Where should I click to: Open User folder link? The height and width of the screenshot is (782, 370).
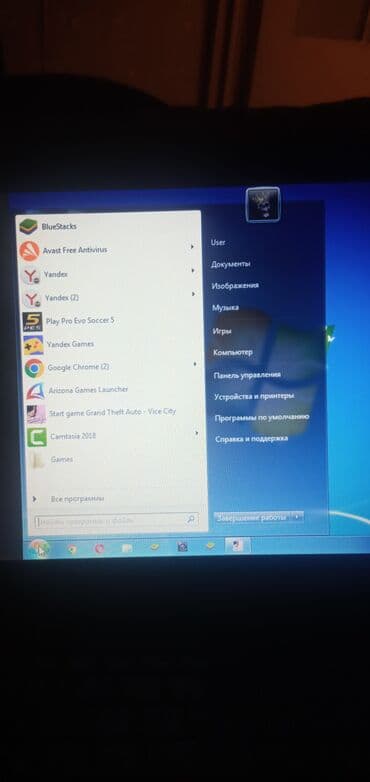pos(218,242)
